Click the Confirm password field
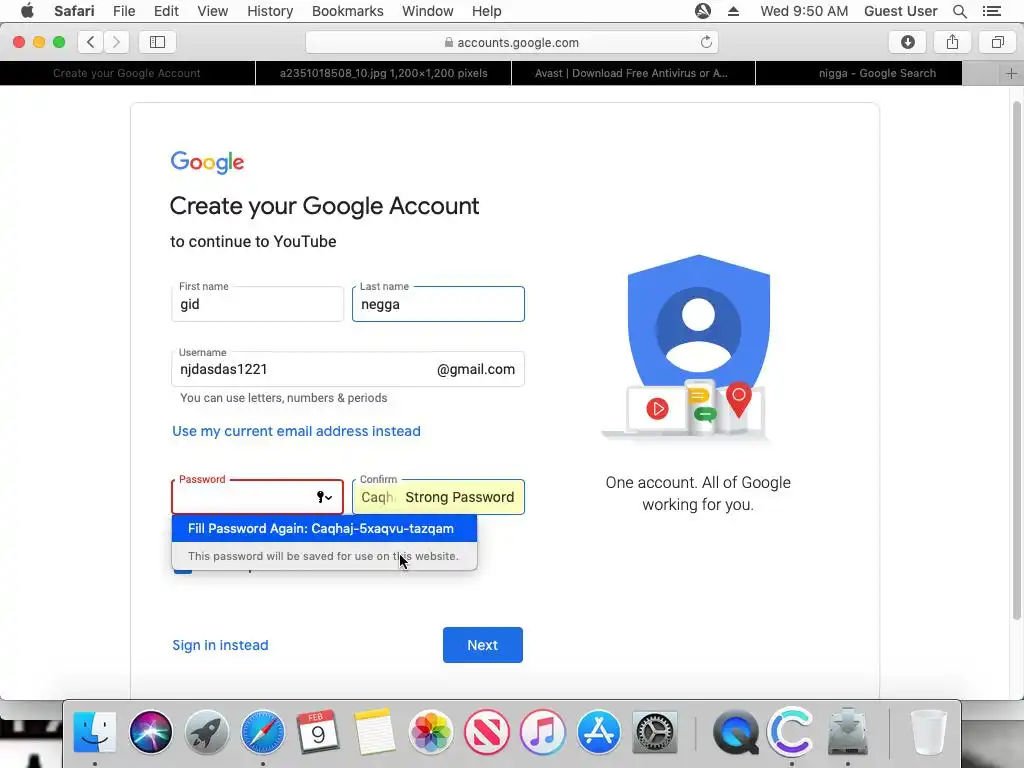This screenshot has height=768, width=1024. [x=438, y=497]
